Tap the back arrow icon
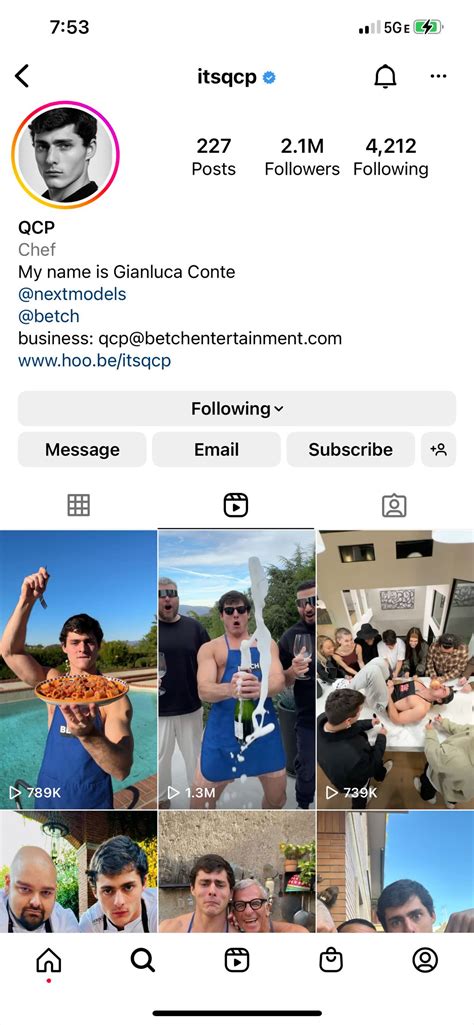 [x=22, y=76]
